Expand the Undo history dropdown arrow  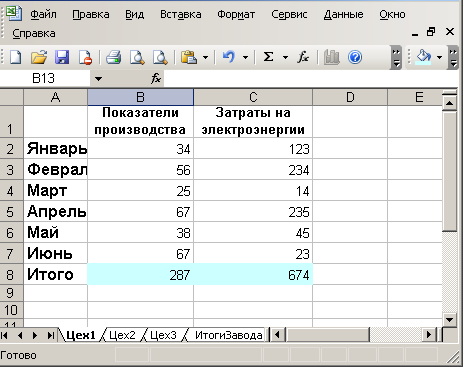point(246,58)
